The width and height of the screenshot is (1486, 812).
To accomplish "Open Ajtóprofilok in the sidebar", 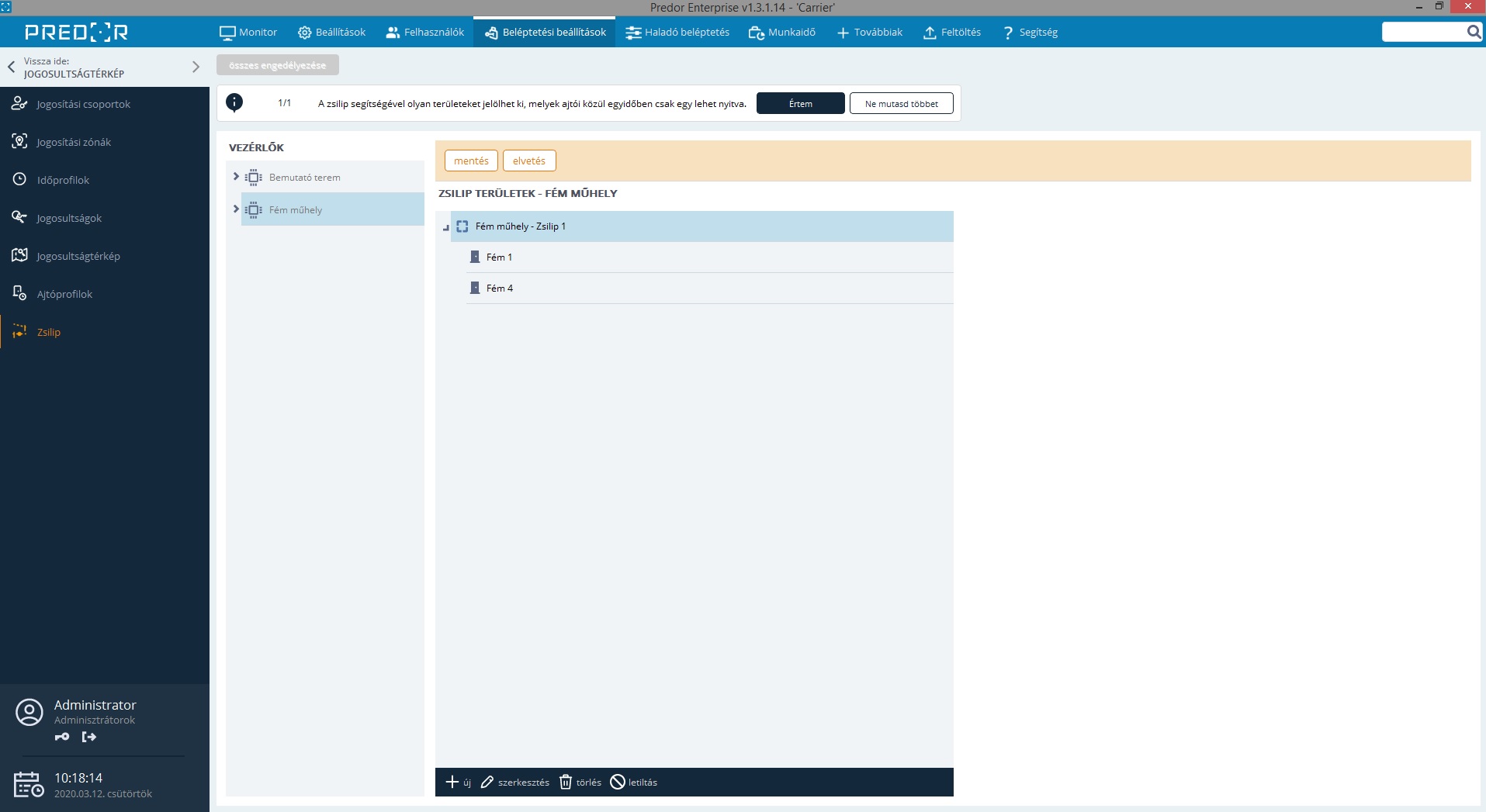I will pyautogui.click(x=64, y=294).
